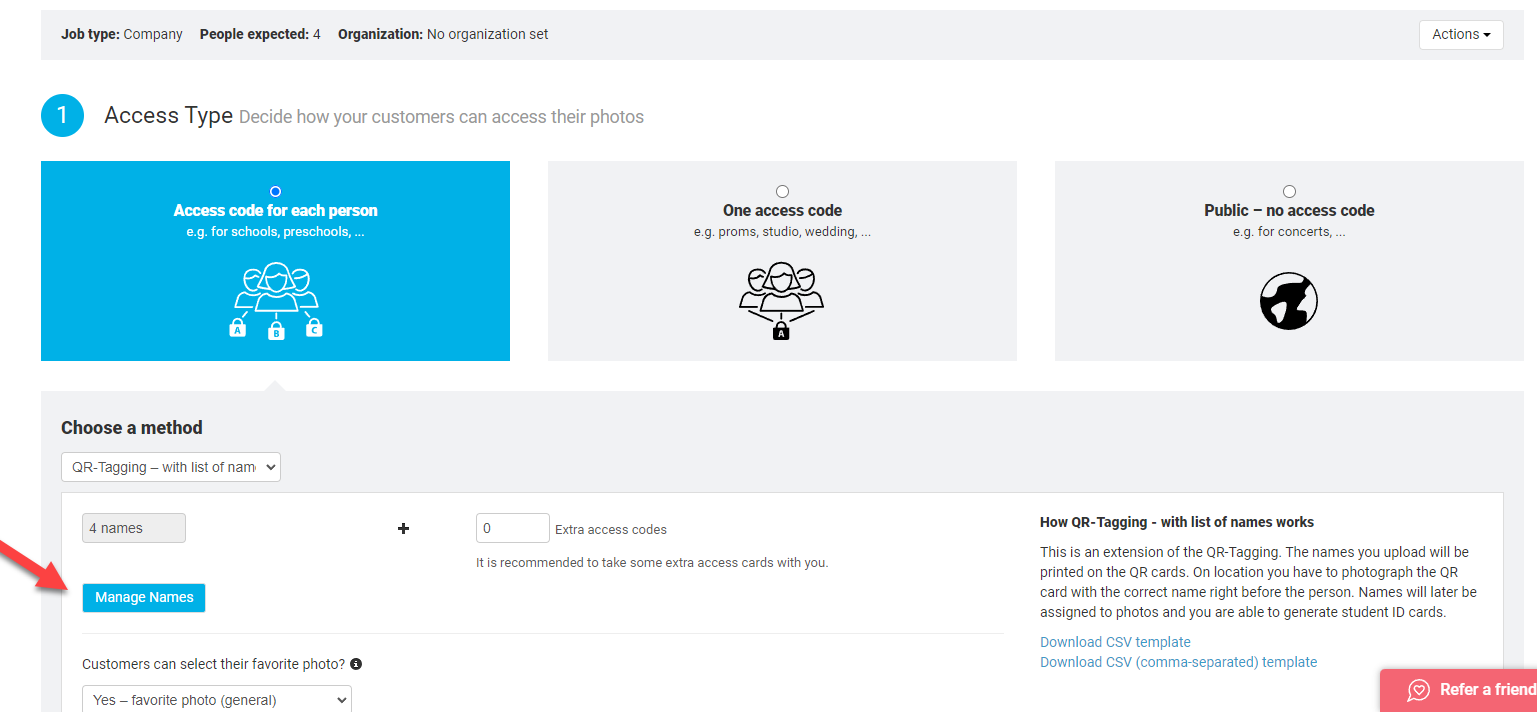1537x712 pixels.
Task: Click the info icon beside favorite photo question
Action: click(x=356, y=664)
